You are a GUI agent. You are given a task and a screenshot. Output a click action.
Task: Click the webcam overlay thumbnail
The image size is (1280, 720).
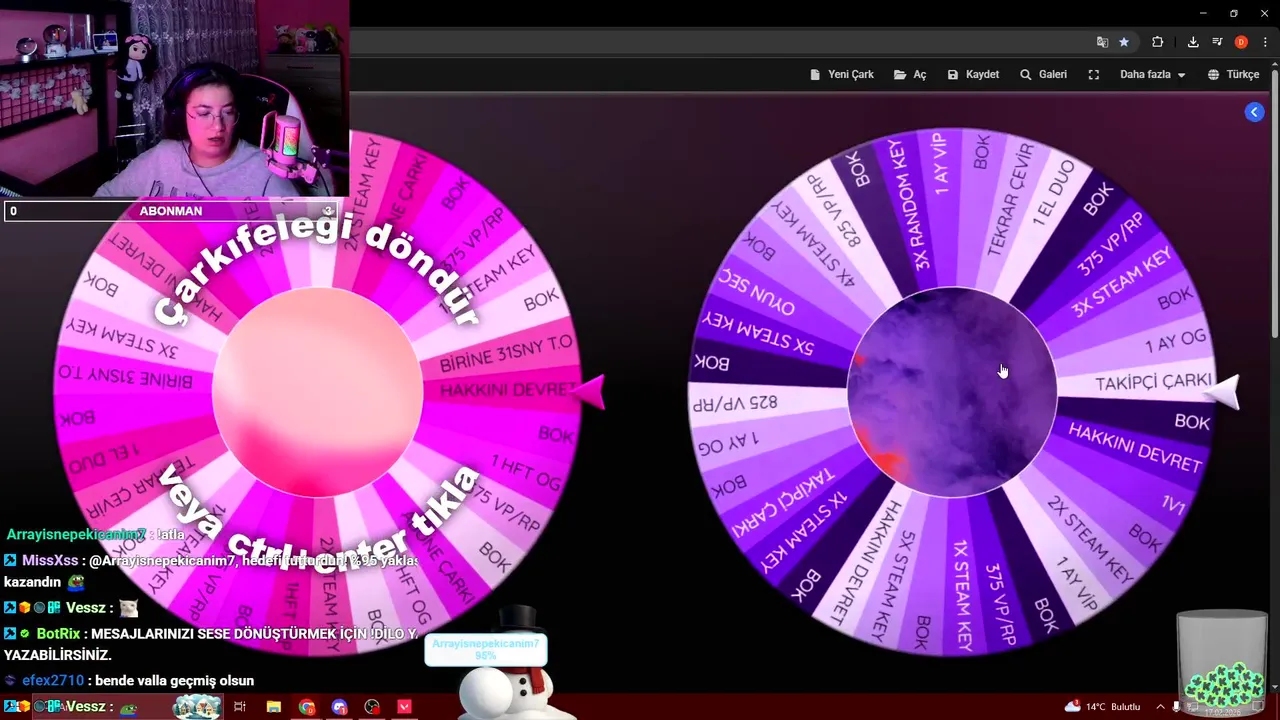175,99
